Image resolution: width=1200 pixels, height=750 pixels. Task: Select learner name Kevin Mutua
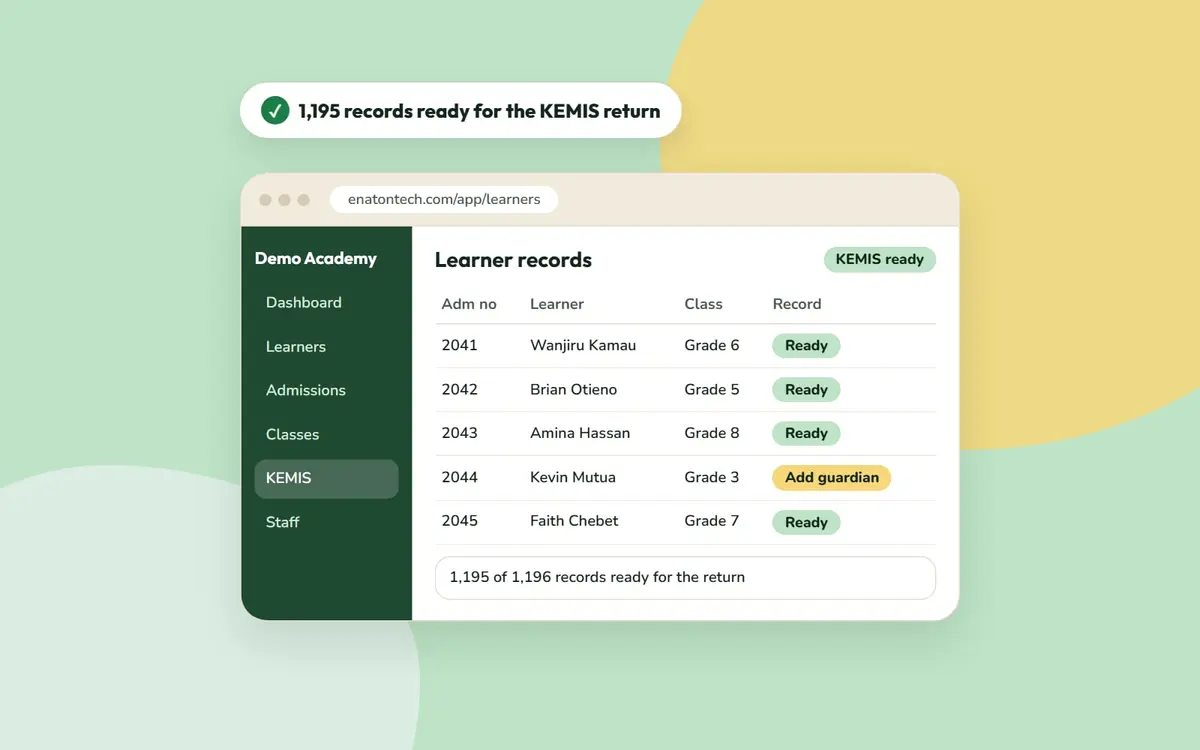(573, 477)
